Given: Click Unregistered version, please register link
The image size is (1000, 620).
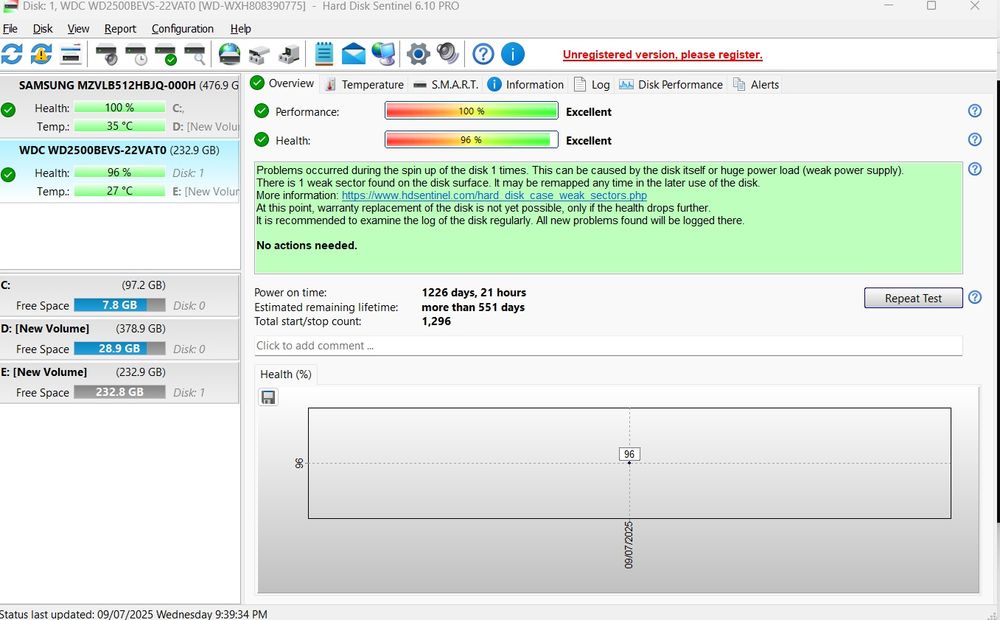Looking at the screenshot, I should [662, 54].
